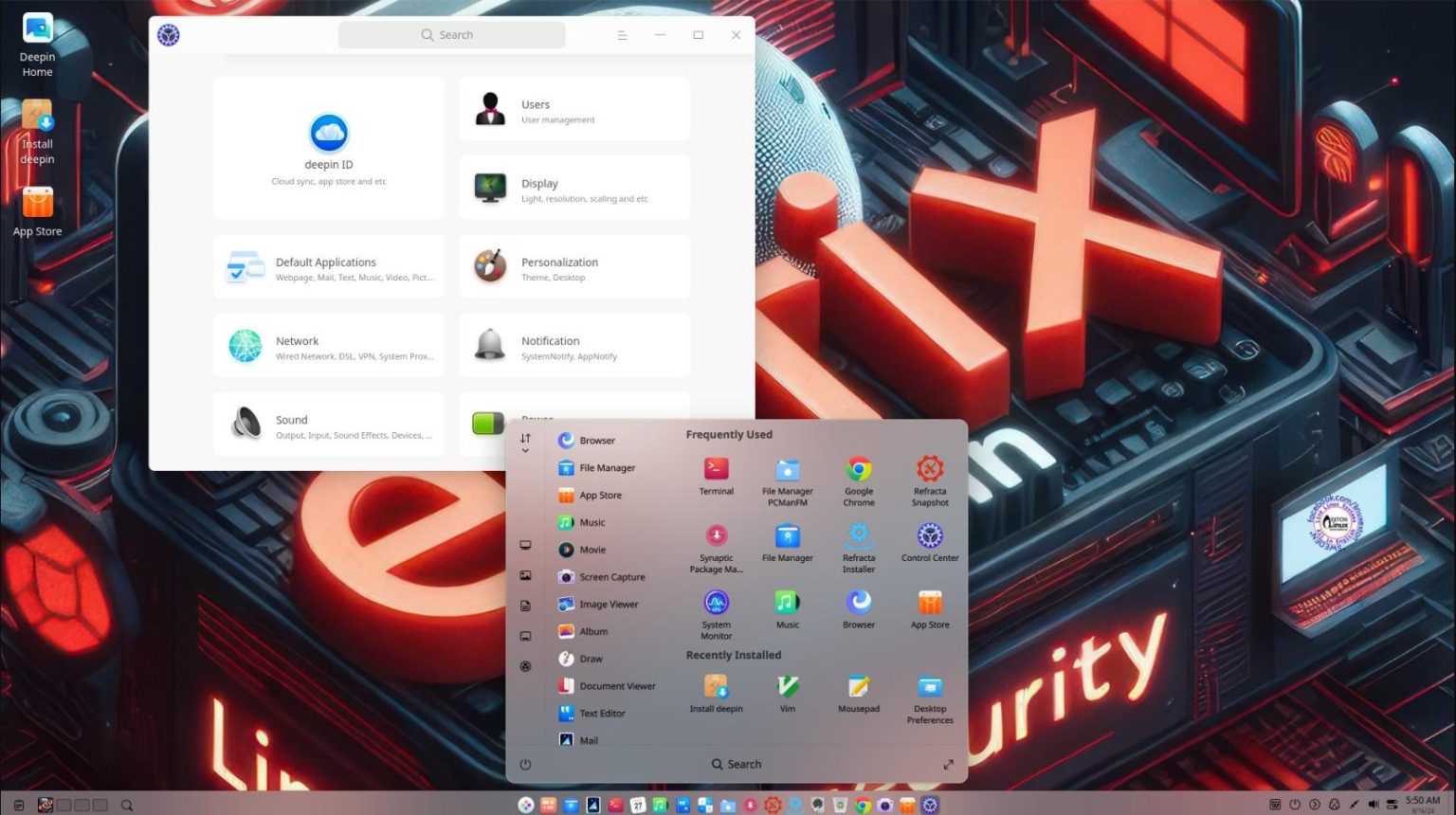Open the Control Center hamburger menu
The height and width of the screenshot is (815, 1456).
[x=623, y=34]
